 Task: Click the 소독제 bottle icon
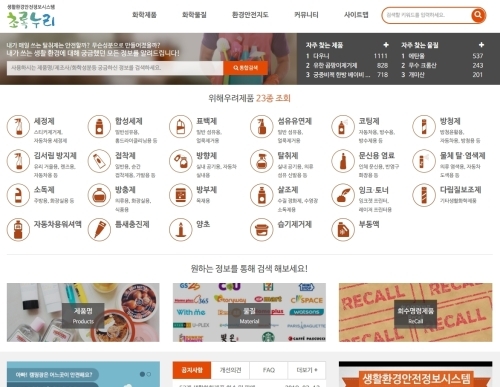point(18,195)
